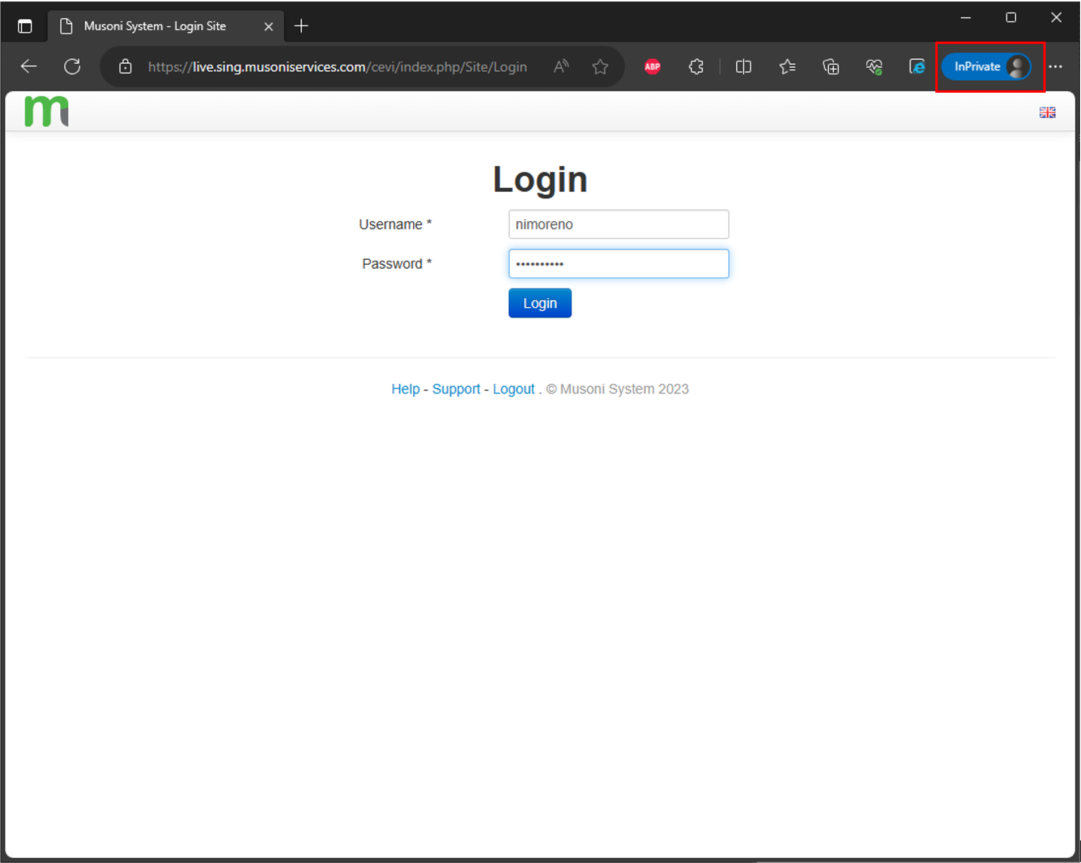1081x863 pixels.
Task: Open Browser essentials heart icon
Action: tap(874, 66)
